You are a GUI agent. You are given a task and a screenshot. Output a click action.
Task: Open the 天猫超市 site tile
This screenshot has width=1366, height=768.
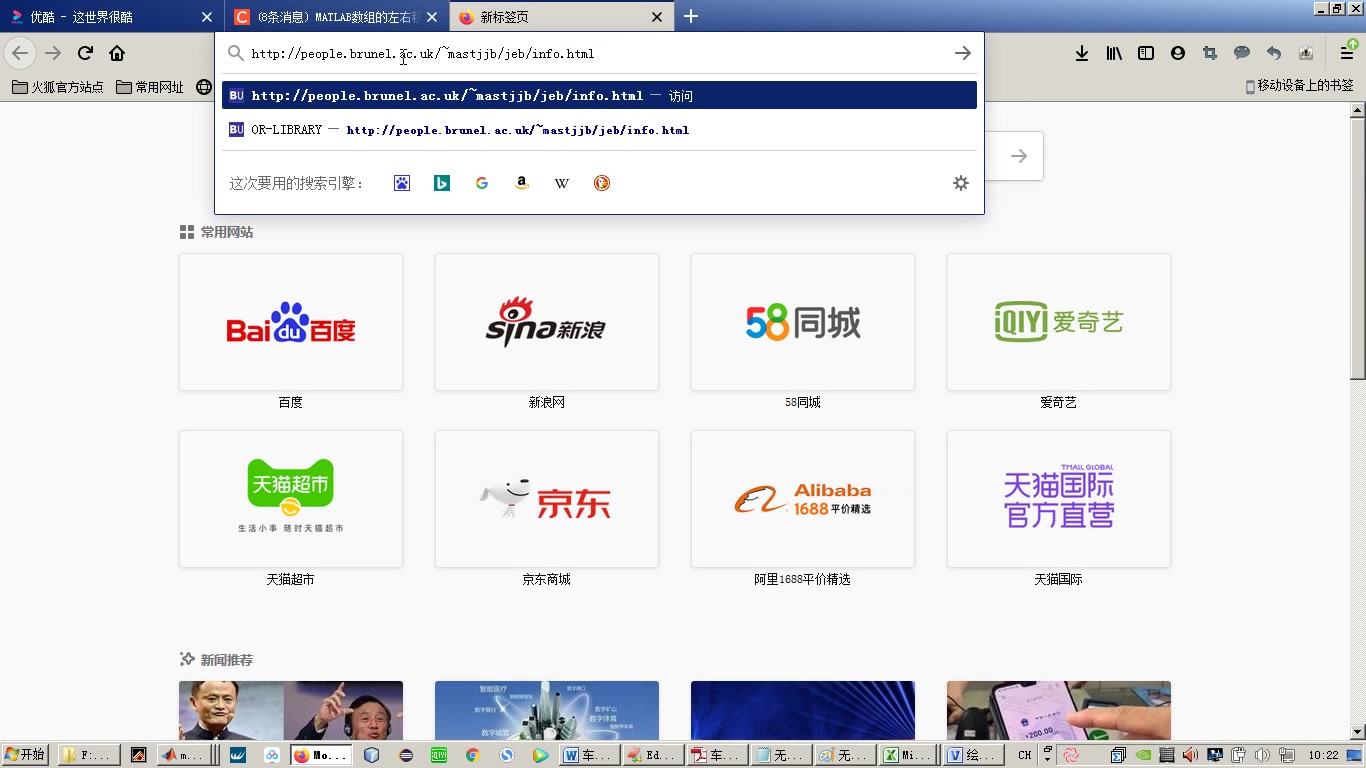point(291,499)
